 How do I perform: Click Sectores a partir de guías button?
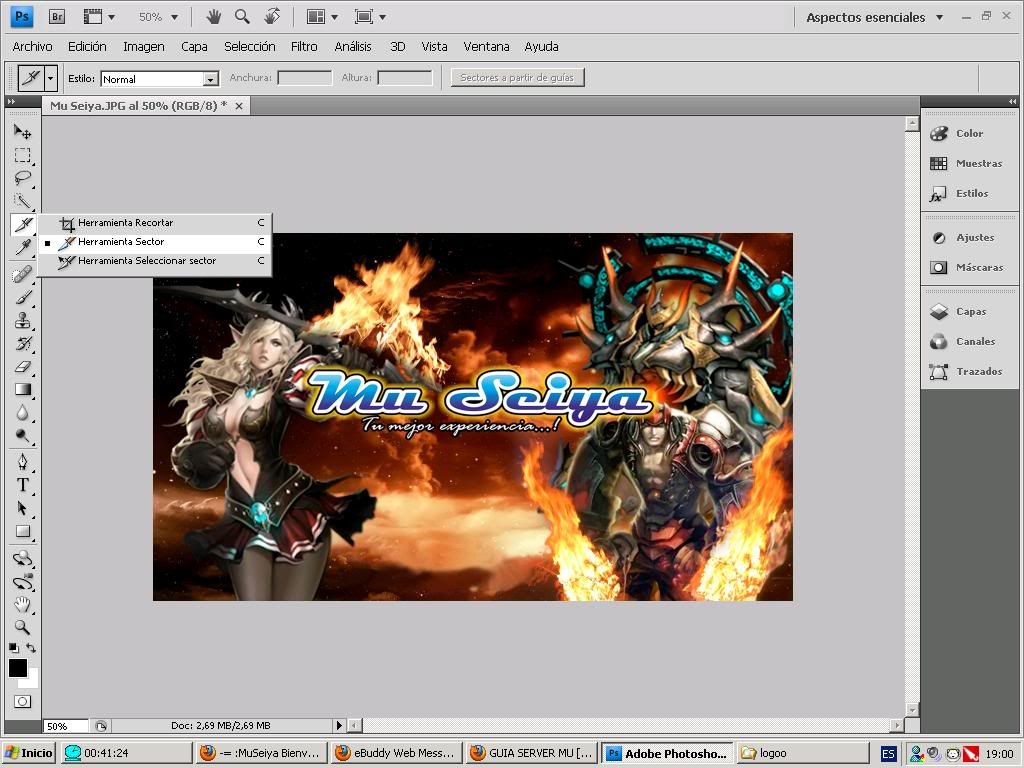point(517,78)
